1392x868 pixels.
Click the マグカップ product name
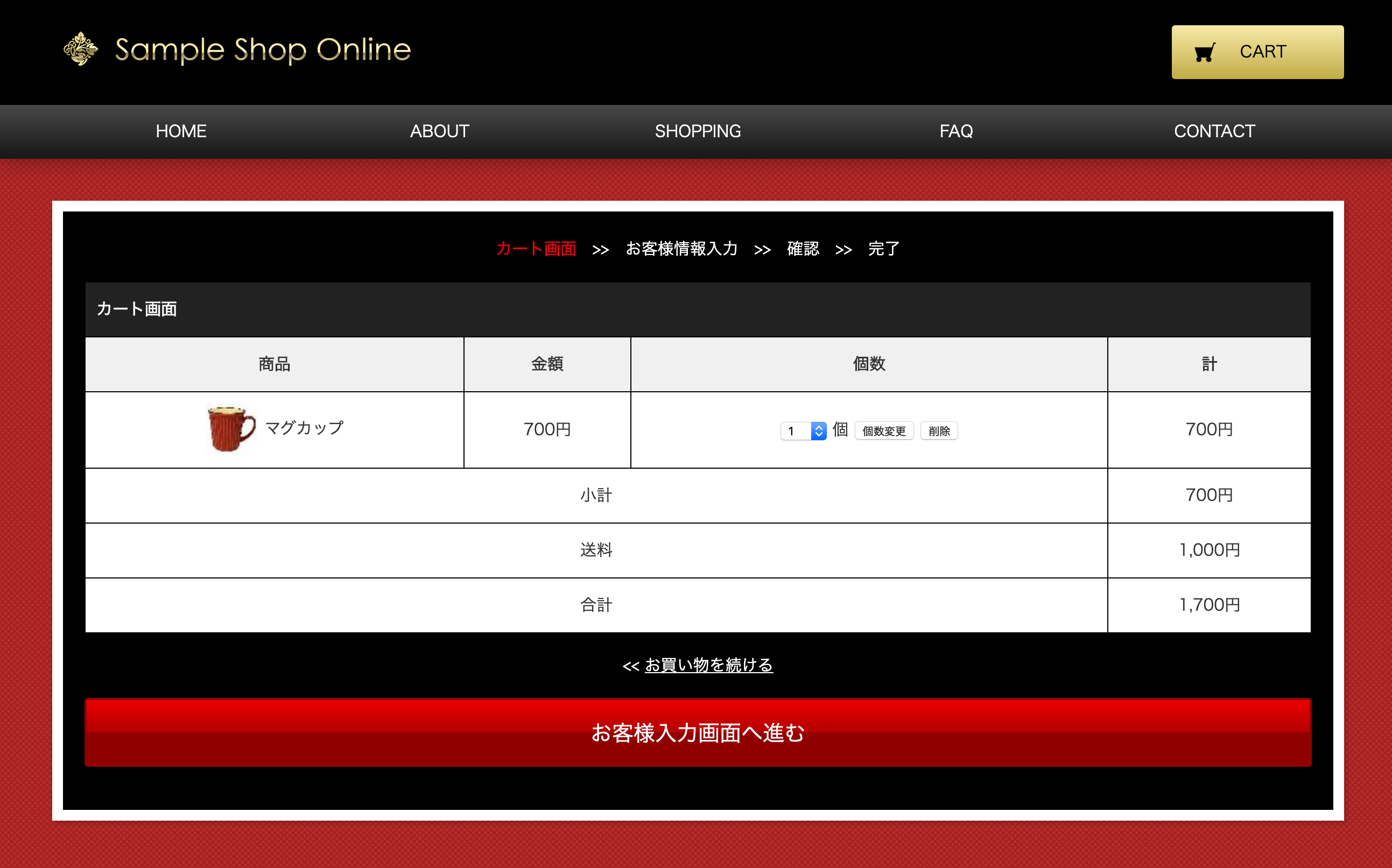point(304,428)
